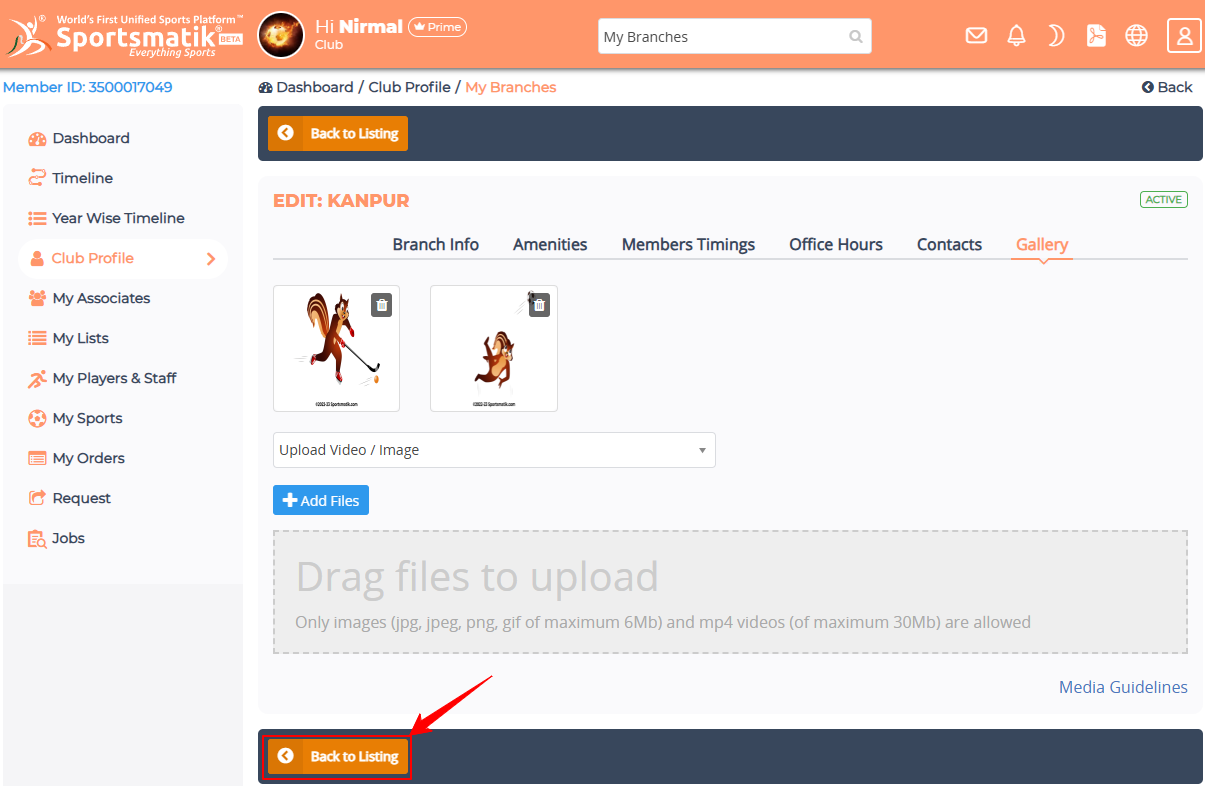Click the search magnifier icon
This screenshot has width=1205, height=786.
[x=856, y=37]
